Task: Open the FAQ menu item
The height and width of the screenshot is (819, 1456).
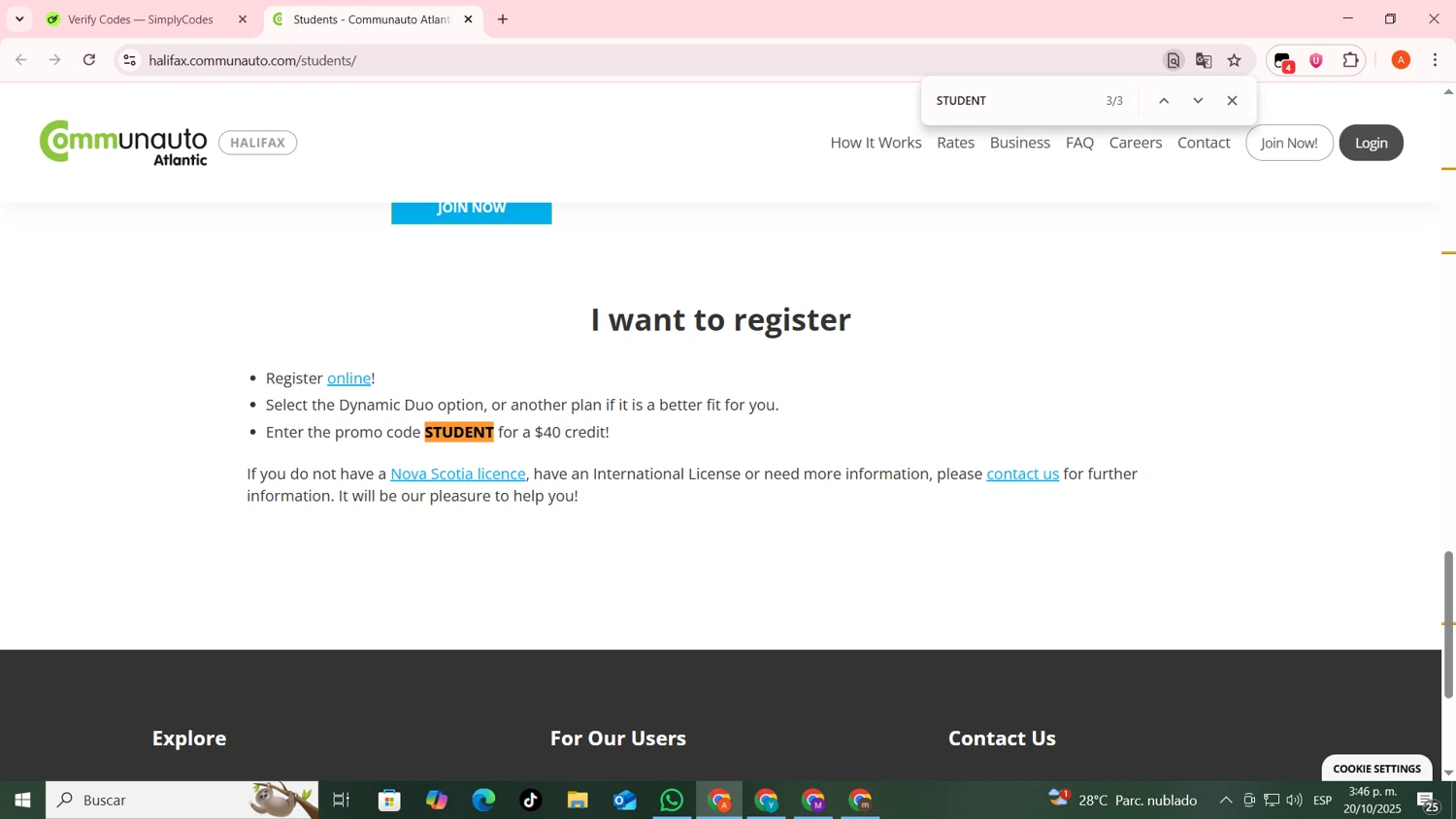Action: click(x=1079, y=143)
